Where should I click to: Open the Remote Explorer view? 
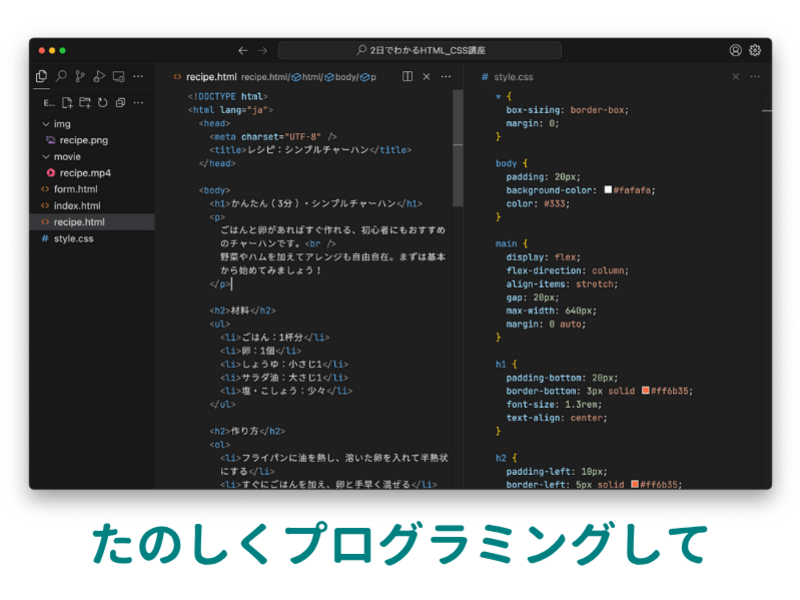[x=117, y=75]
